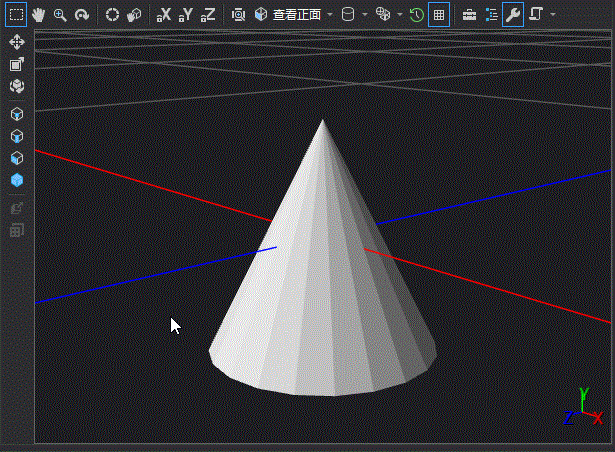
Task: Click the zoom to fit camera icon
Action: pyautogui.click(x=238, y=15)
